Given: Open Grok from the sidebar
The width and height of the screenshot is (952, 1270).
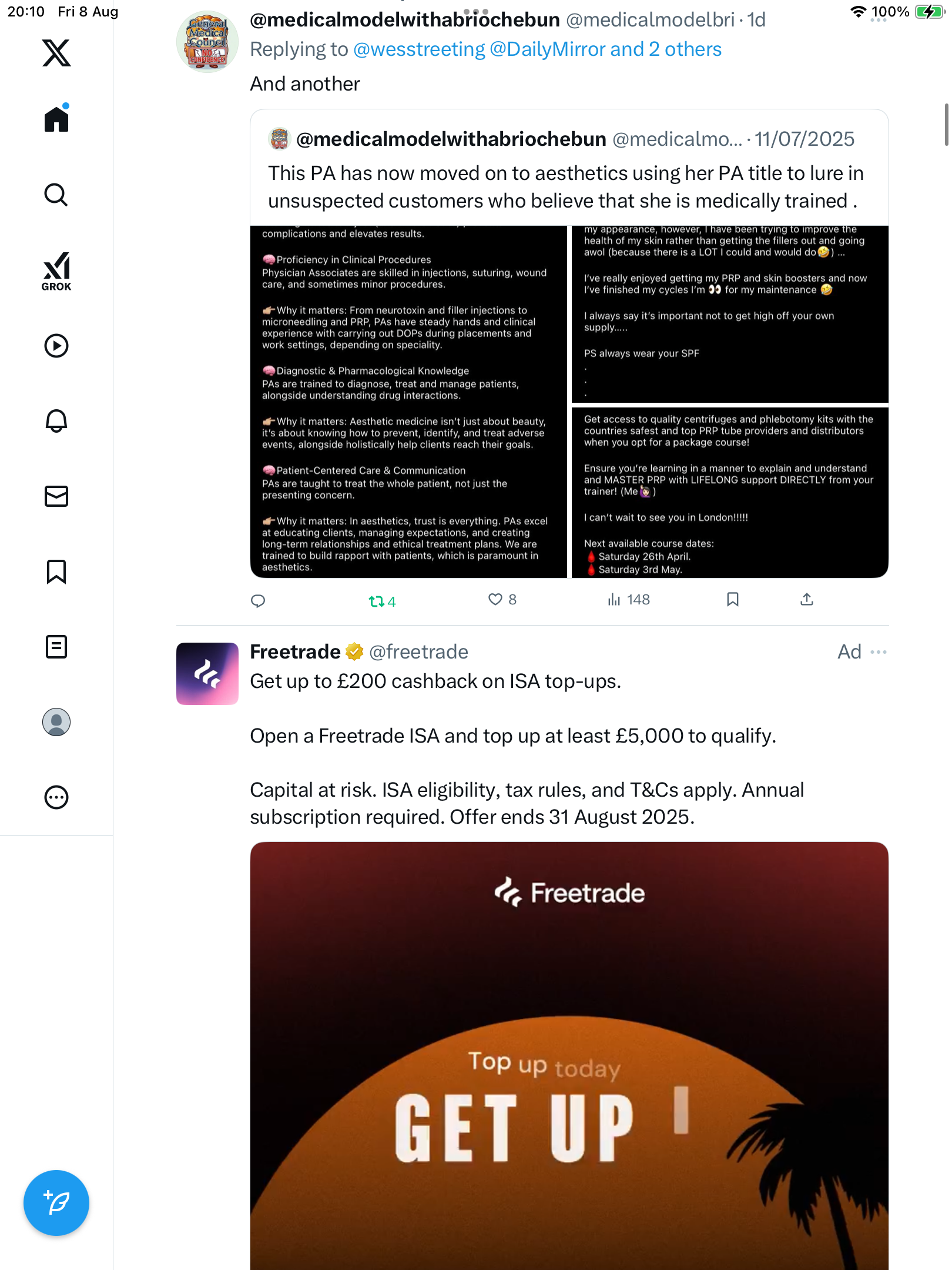Looking at the screenshot, I should 56,272.
